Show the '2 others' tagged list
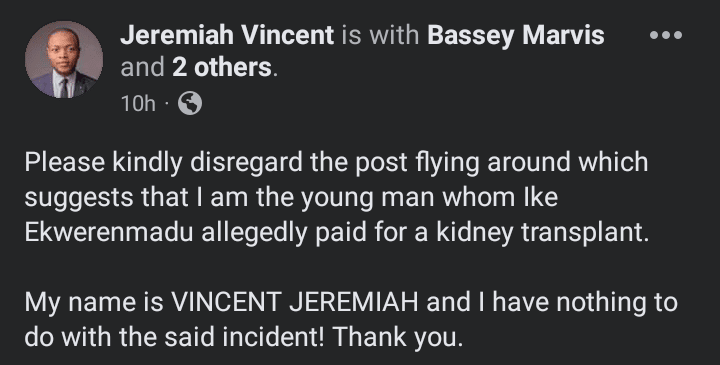The image size is (720, 365). tap(222, 68)
